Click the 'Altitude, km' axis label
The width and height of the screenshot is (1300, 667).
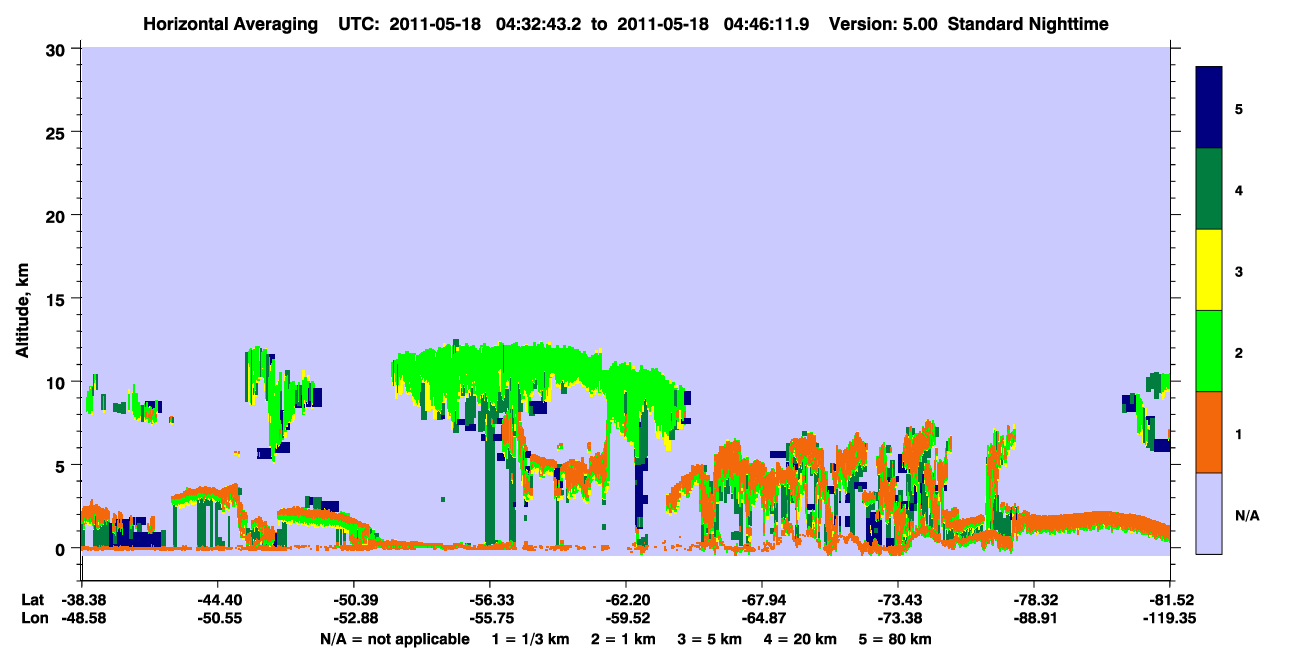tap(22, 312)
